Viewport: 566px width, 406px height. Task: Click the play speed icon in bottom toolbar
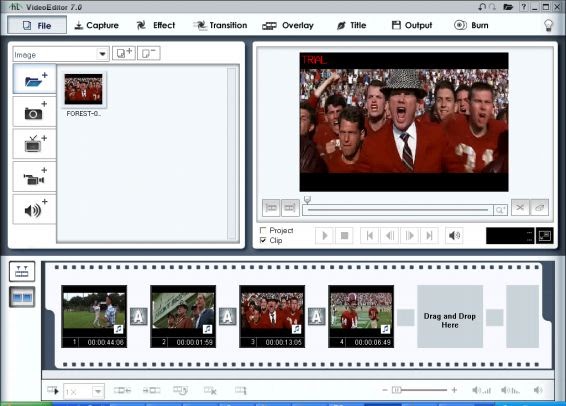pyautogui.click(x=53, y=390)
